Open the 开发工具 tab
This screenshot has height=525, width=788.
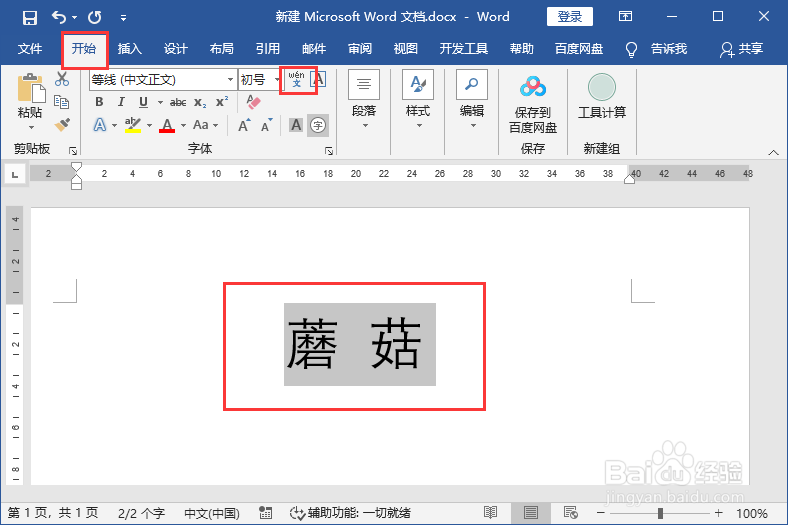(x=463, y=49)
